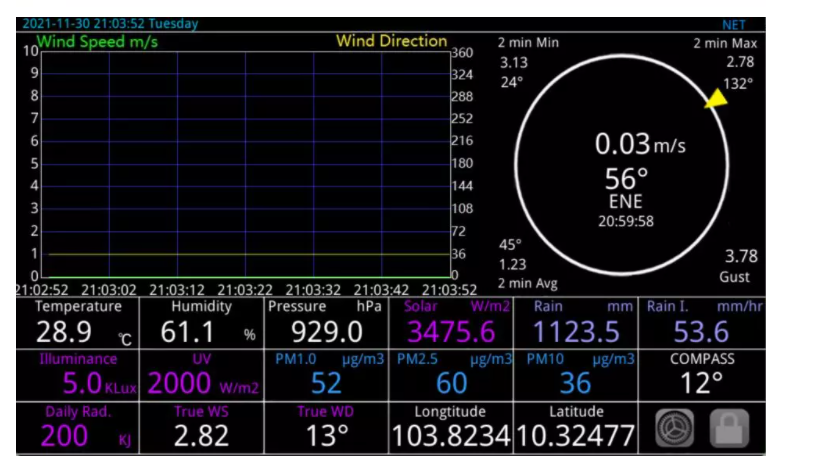Select the Daily Rad. tile
Viewport: 821px width, 468px height.
[x=78, y=427]
